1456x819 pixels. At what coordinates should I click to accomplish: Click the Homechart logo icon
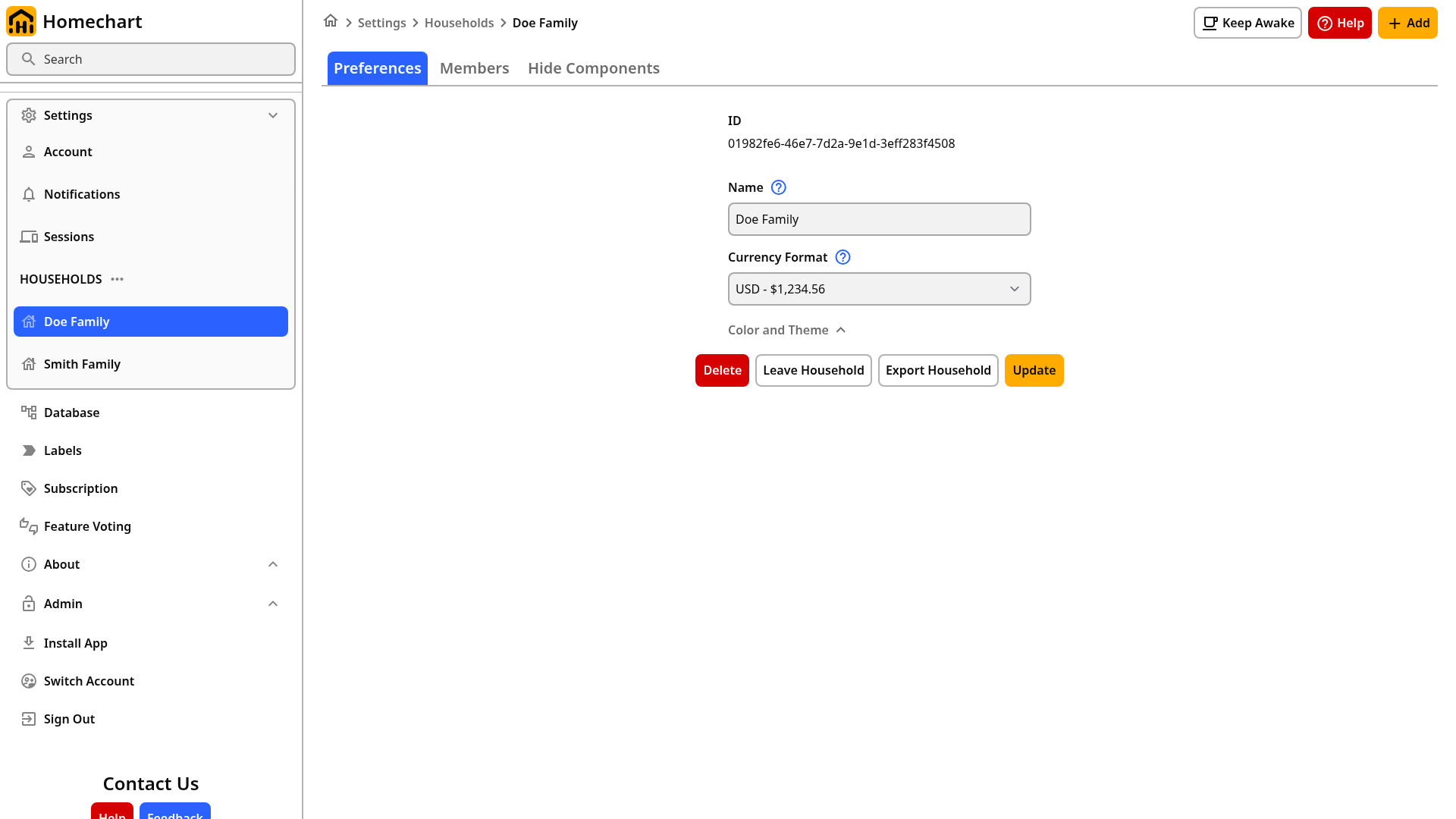click(x=21, y=21)
